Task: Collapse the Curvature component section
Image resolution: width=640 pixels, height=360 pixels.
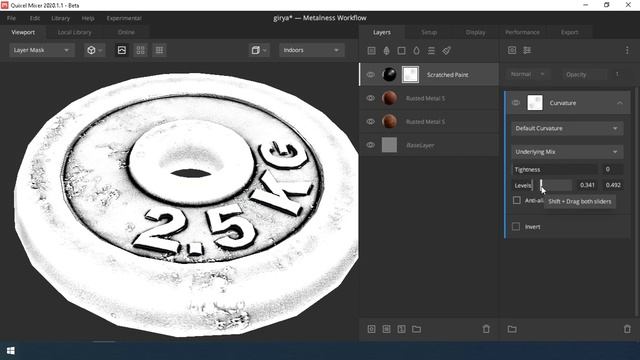Action: coord(620,103)
